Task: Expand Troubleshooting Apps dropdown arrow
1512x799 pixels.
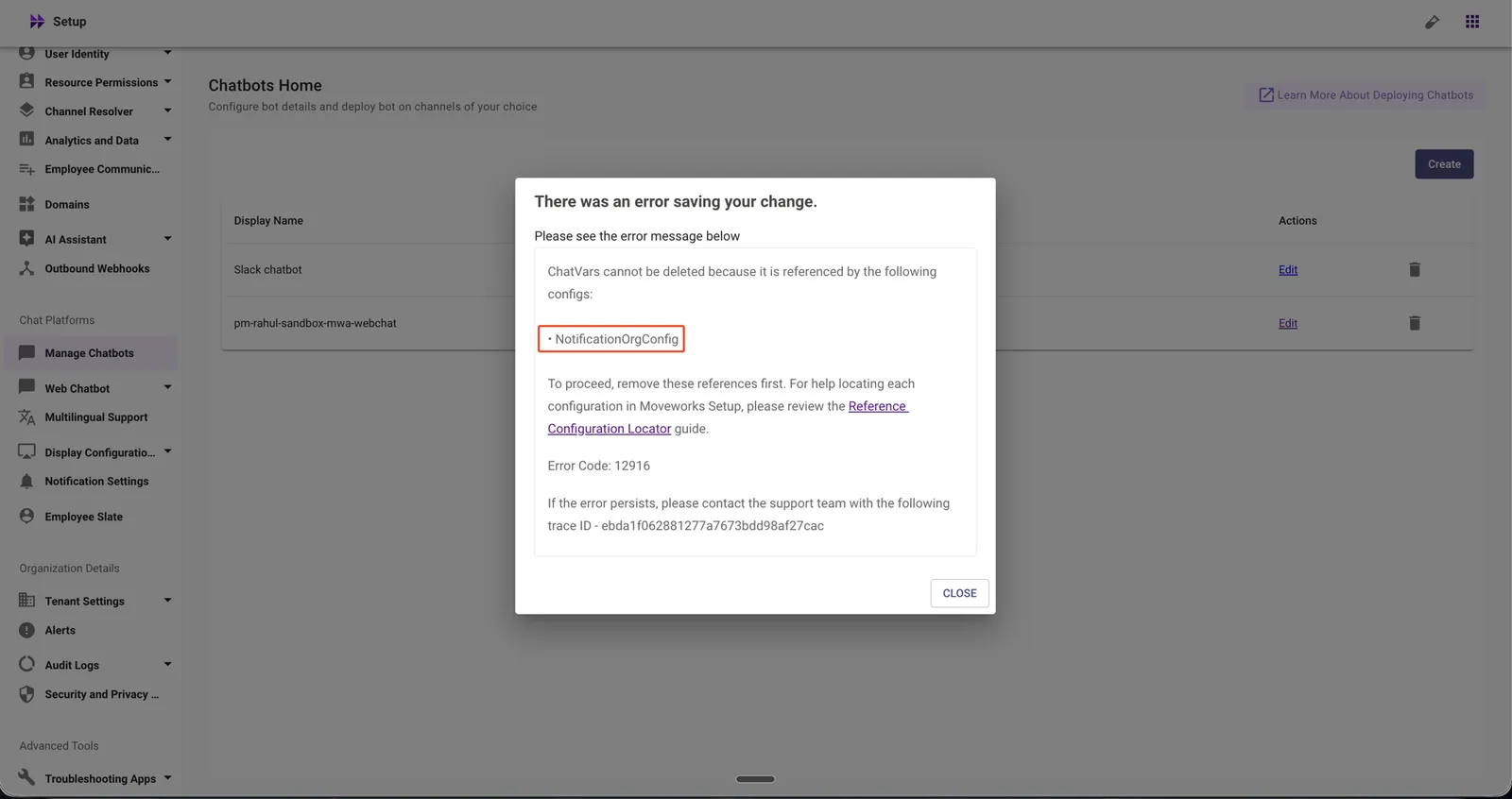Action: [x=167, y=778]
